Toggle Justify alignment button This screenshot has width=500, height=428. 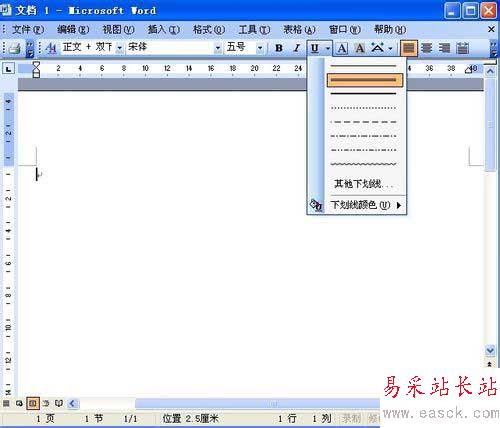(x=409, y=49)
